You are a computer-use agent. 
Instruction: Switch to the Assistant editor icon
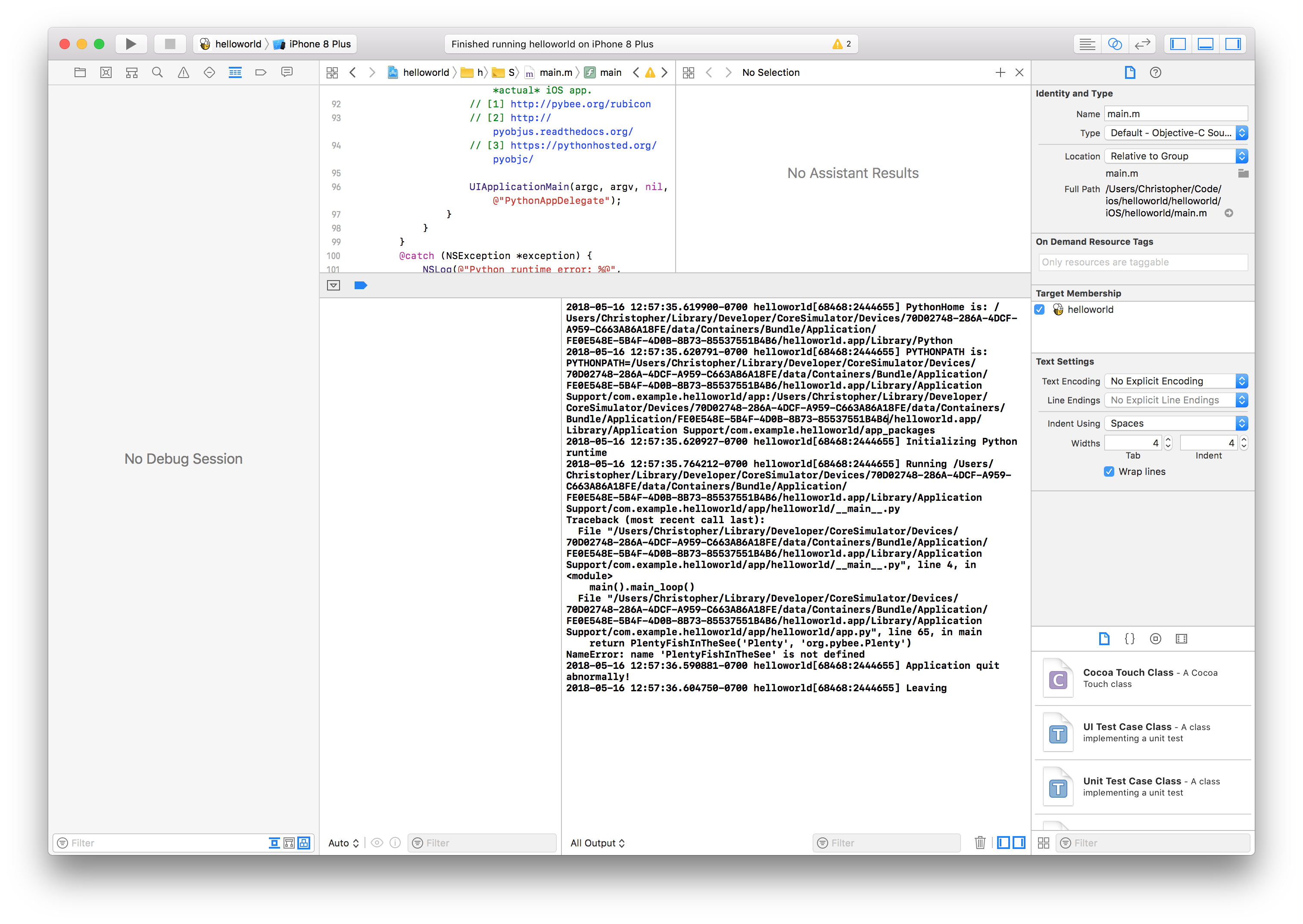[x=1115, y=44]
